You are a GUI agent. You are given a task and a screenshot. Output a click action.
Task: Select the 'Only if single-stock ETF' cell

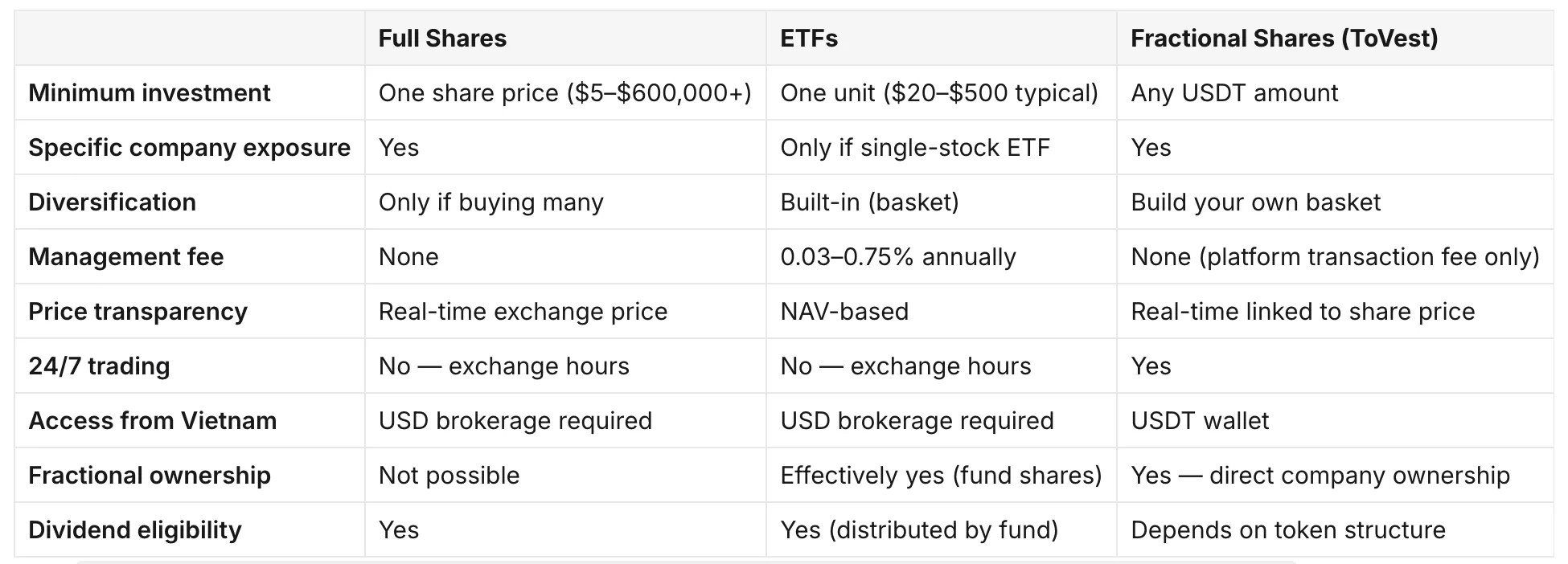click(915, 148)
